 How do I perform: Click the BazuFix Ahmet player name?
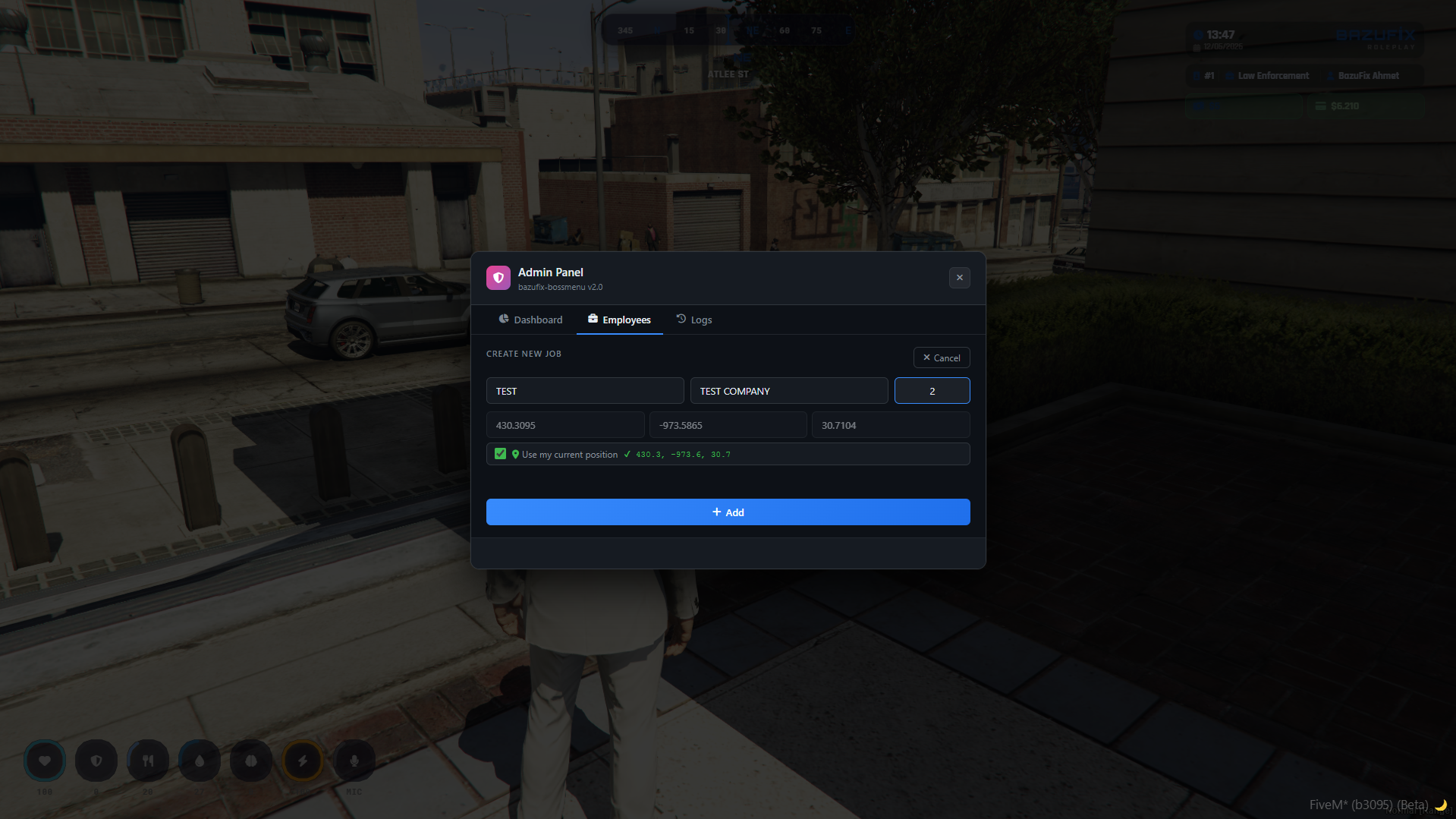point(1369,76)
